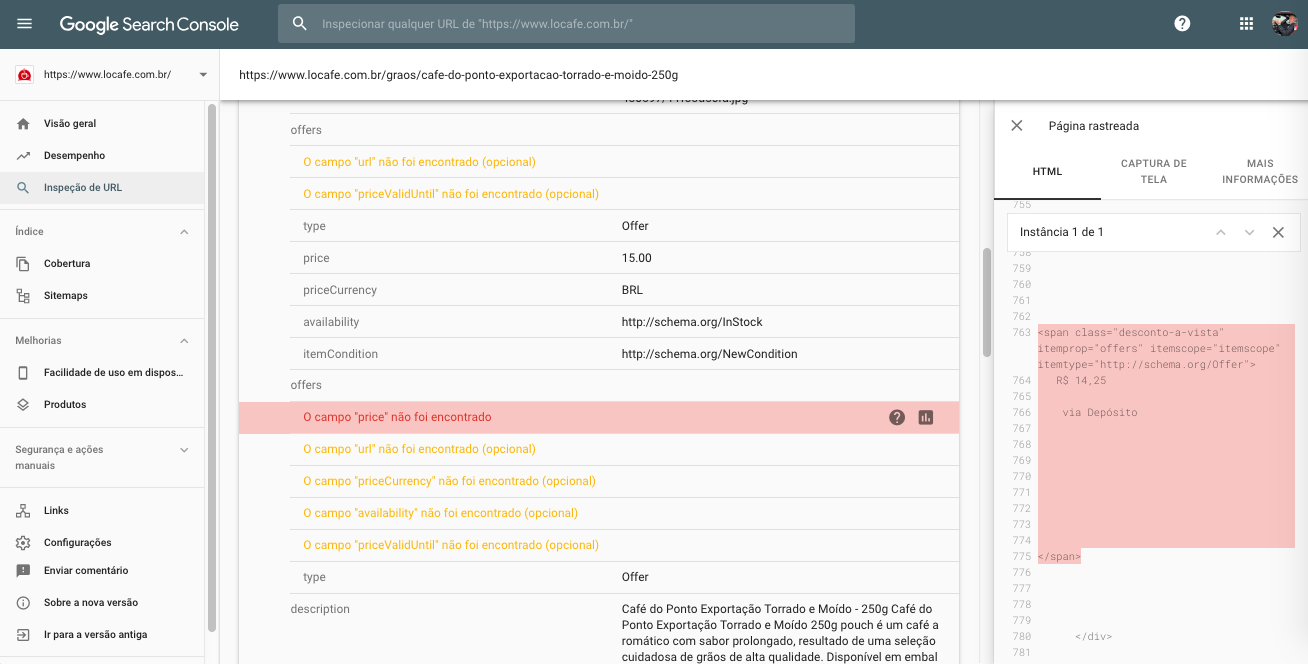Open the property selector dropdown

click(x=203, y=75)
